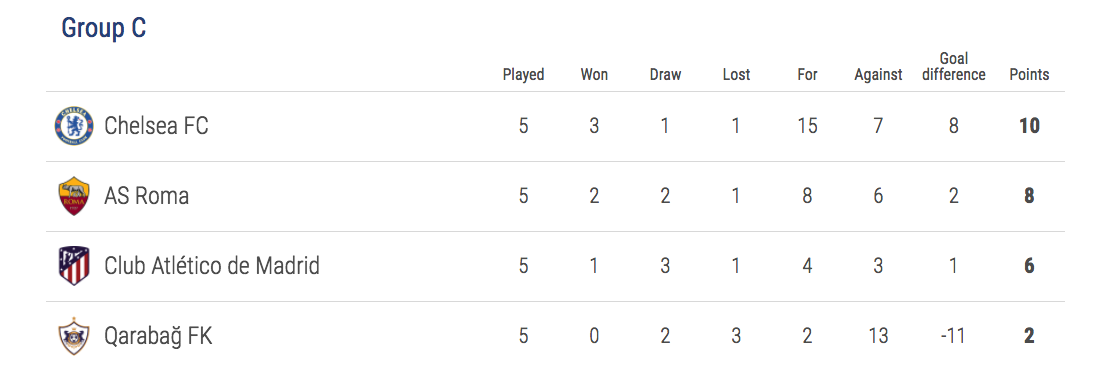
Task: Open Club Atlético de Madrid team link
Action: 212,266
